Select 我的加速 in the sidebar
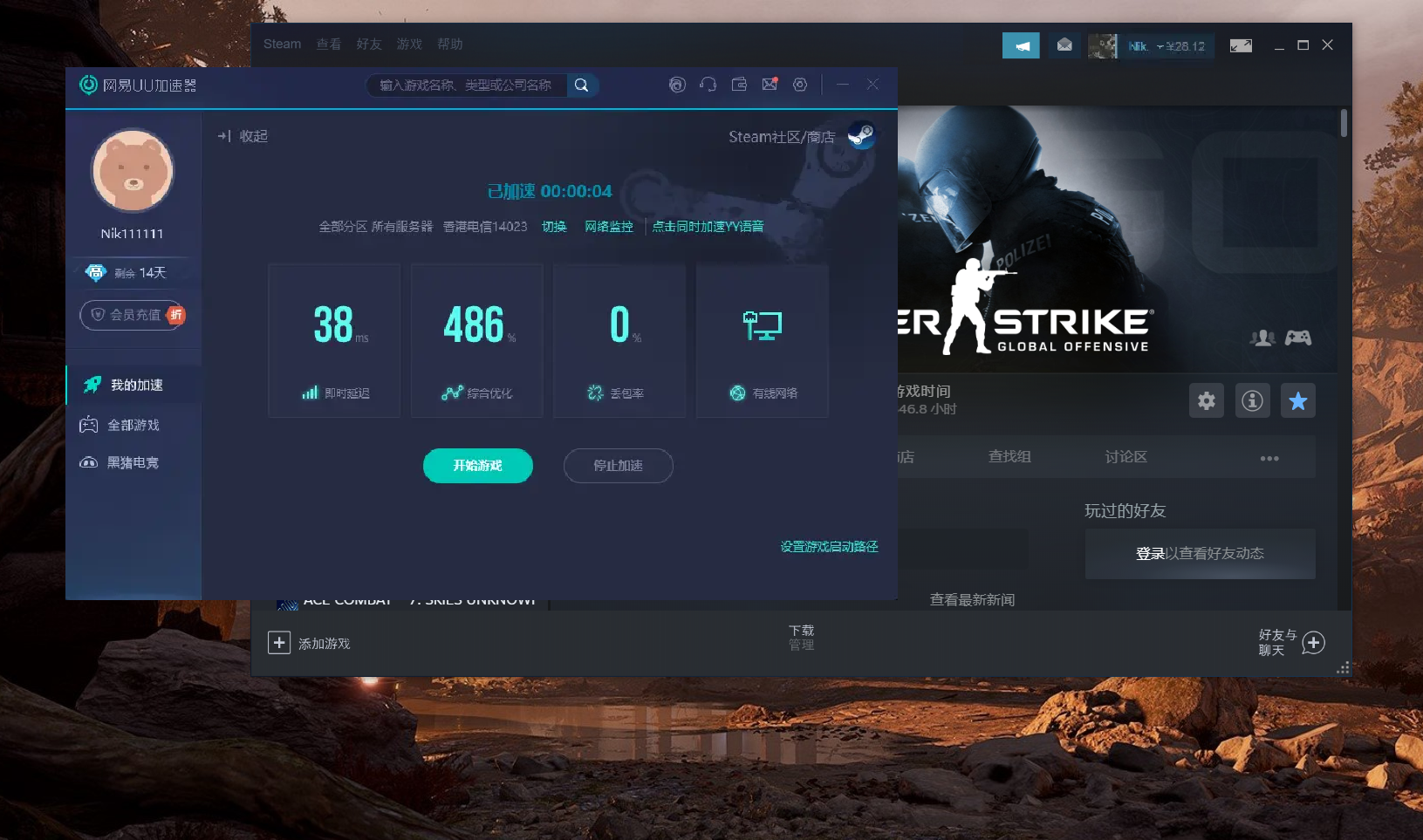Screen dimensions: 1423x840 [x=133, y=385]
